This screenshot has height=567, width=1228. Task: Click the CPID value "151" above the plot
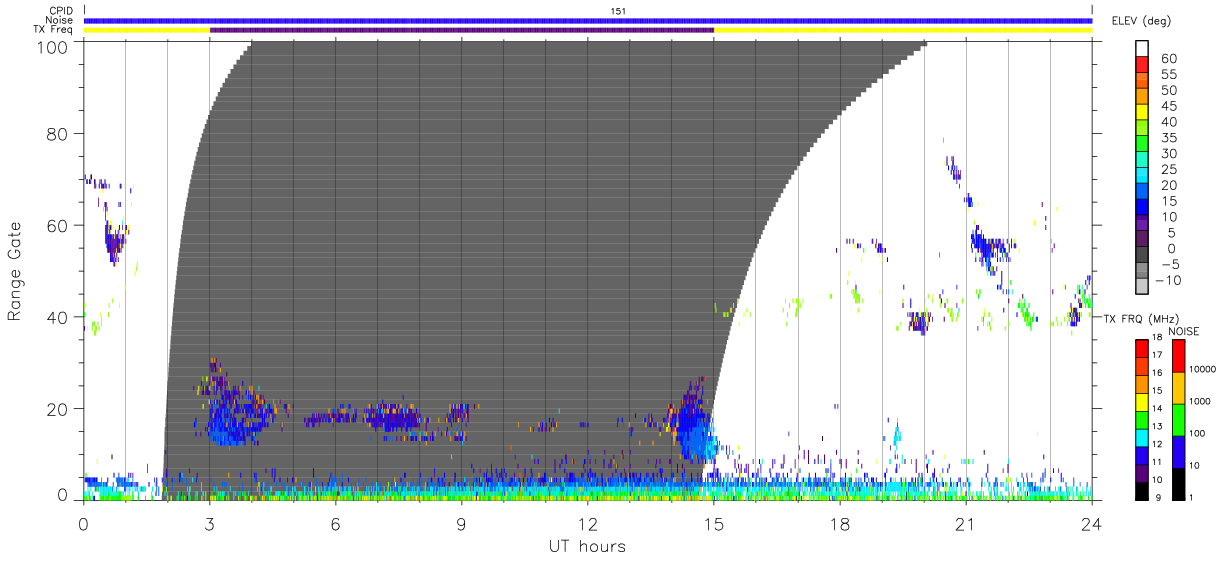click(618, 10)
